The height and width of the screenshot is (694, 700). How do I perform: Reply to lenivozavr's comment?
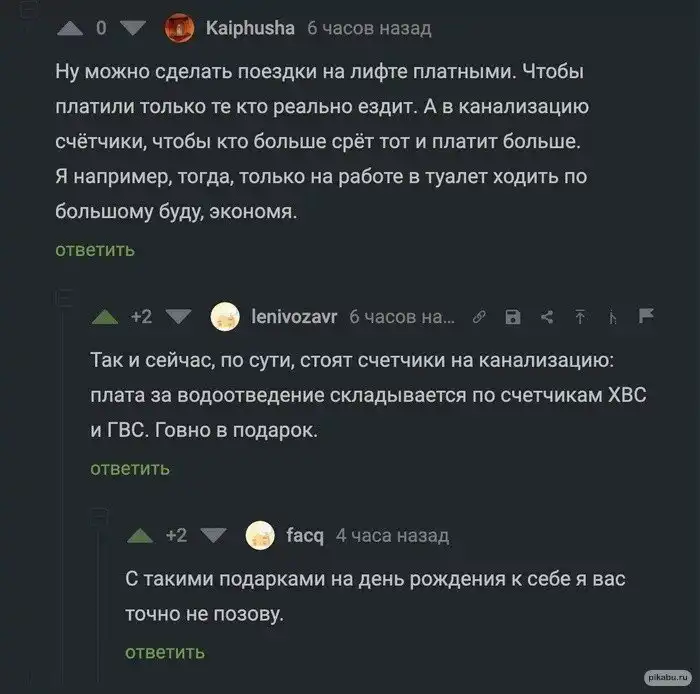pyautogui.click(x=130, y=468)
